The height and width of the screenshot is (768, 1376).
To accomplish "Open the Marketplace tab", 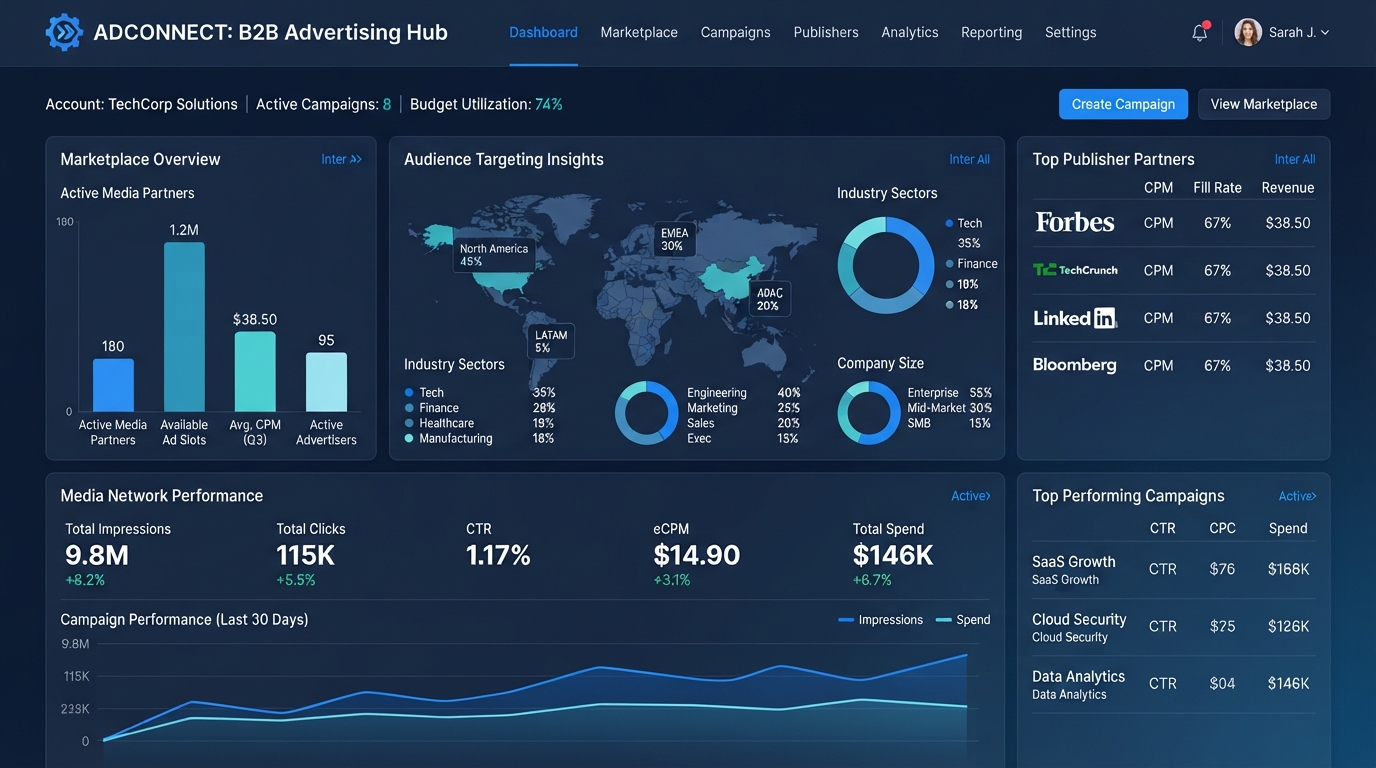I will click(639, 32).
